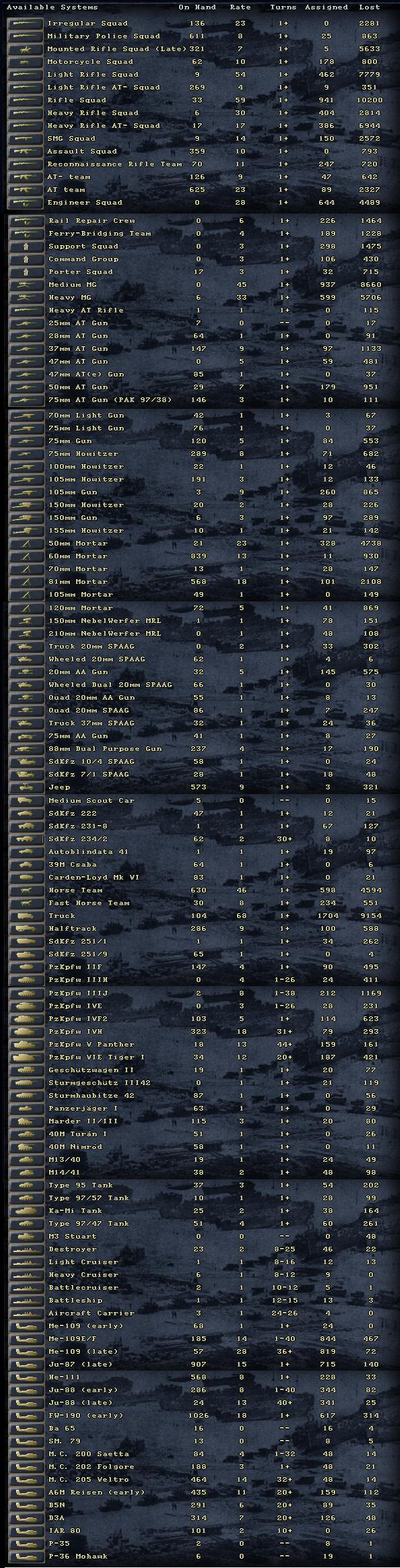This screenshot has width=400, height=1568.
Task: Select the A6M Reisen (early) icon
Action: [27, 1494]
